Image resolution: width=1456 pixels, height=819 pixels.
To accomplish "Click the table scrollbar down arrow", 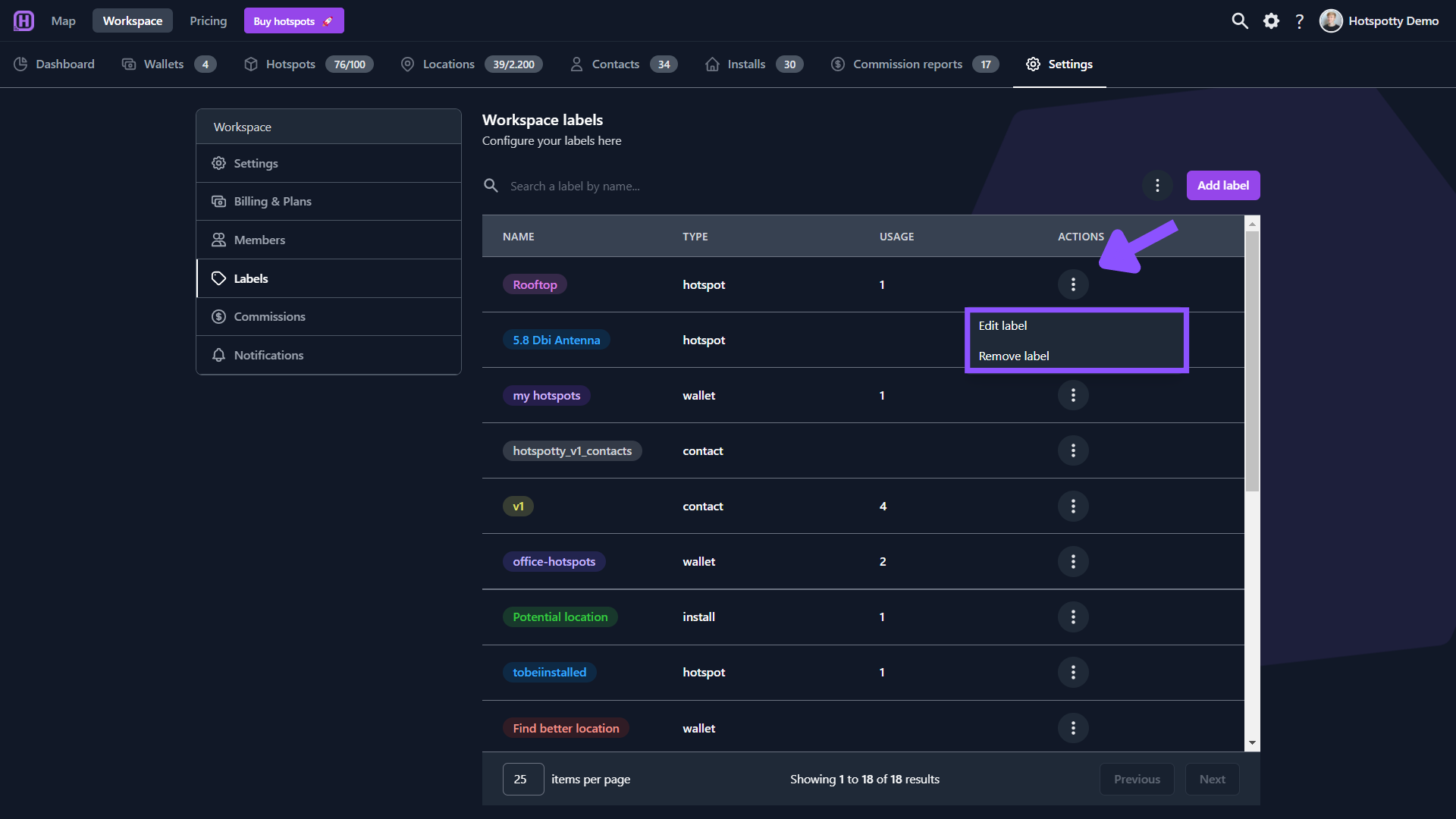I will tap(1252, 743).
